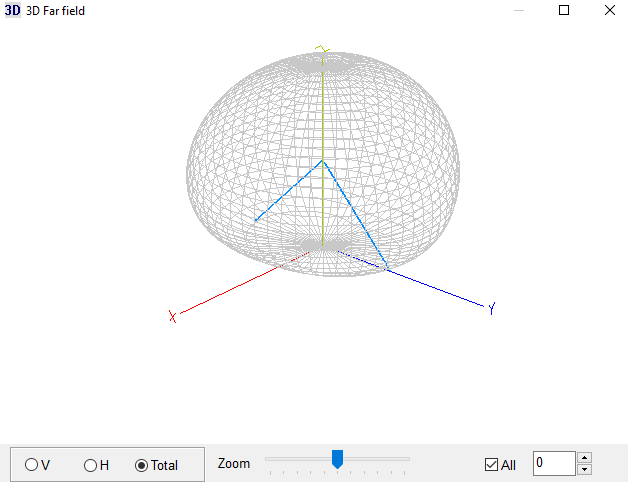Viewport: 628px width, 482px height.
Task: Click the blue Y axis label
Action: pyautogui.click(x=491, y=309)
